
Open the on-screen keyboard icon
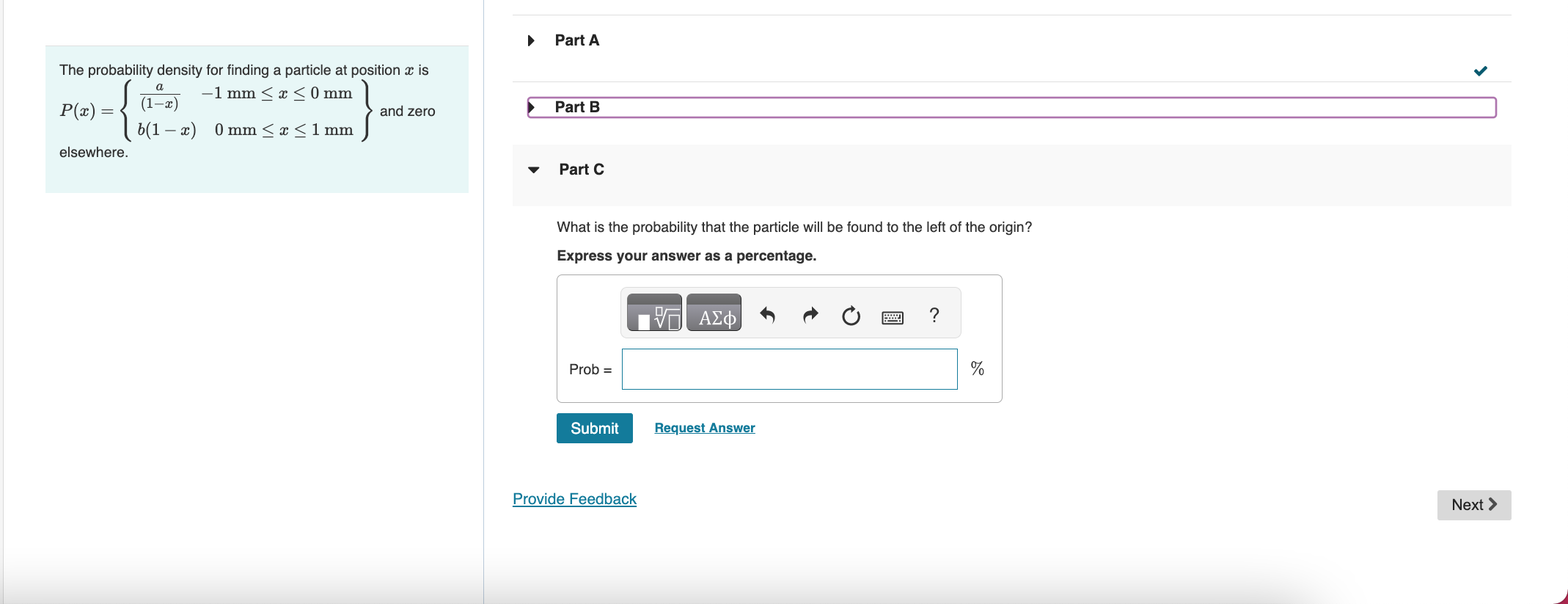pos(892,316)
